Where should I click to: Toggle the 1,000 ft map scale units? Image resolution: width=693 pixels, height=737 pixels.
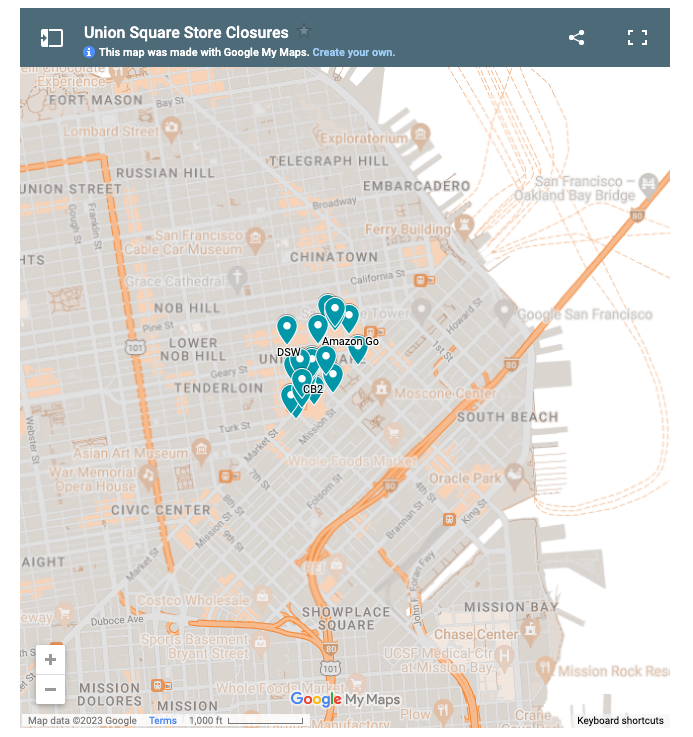pyautogui.click(x=235, y=721)
